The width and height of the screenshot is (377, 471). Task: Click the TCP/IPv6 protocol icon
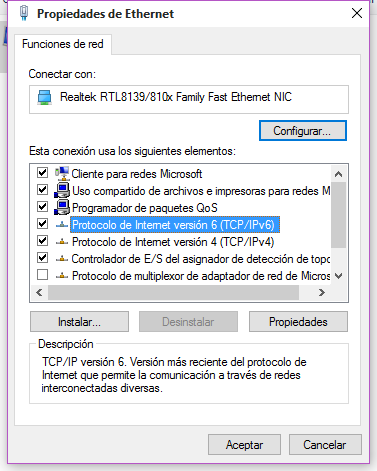62,225
